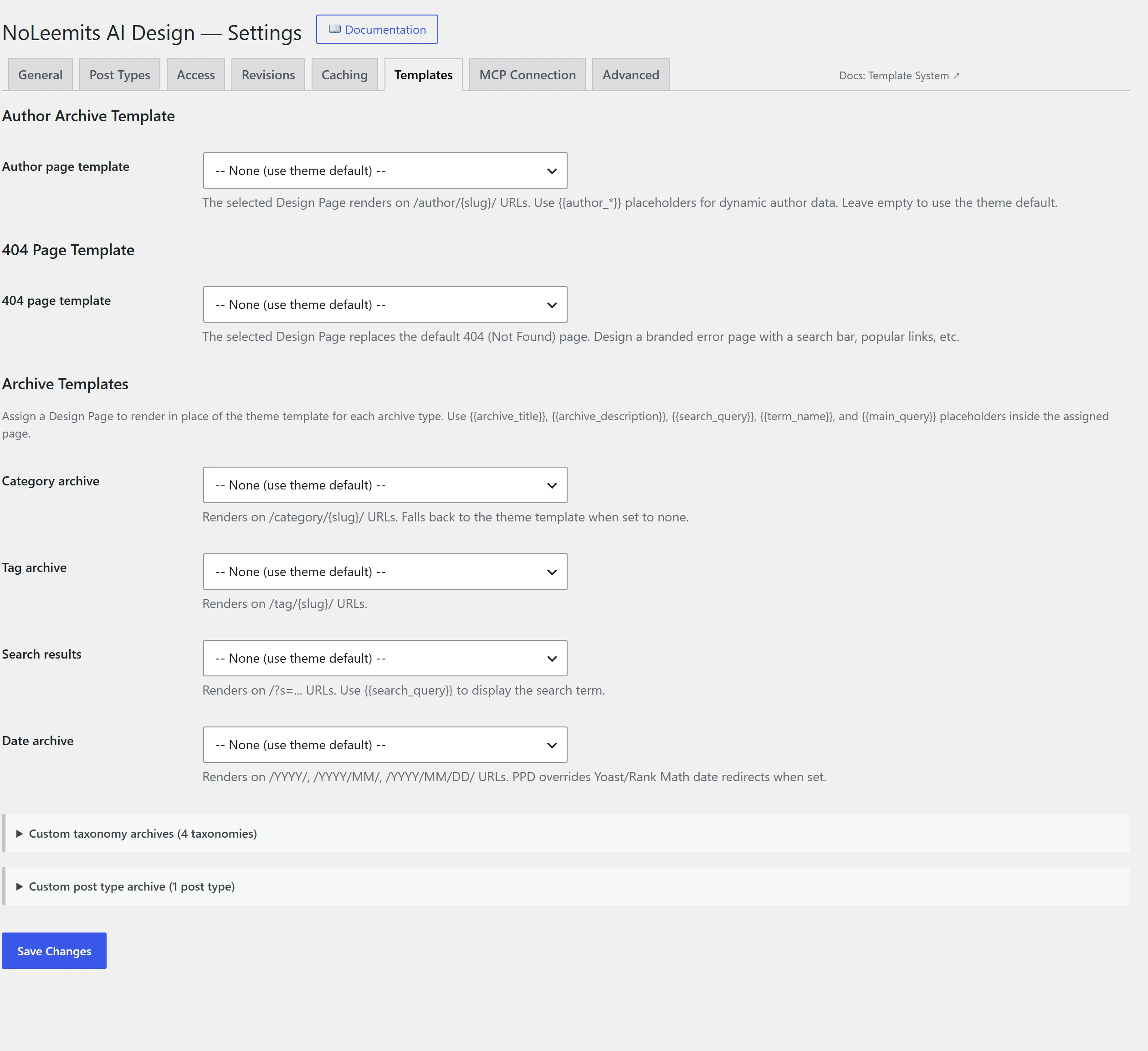Open the Category archive dropdown
This screenshot has width=1148, height=1051.
(385, 485)
